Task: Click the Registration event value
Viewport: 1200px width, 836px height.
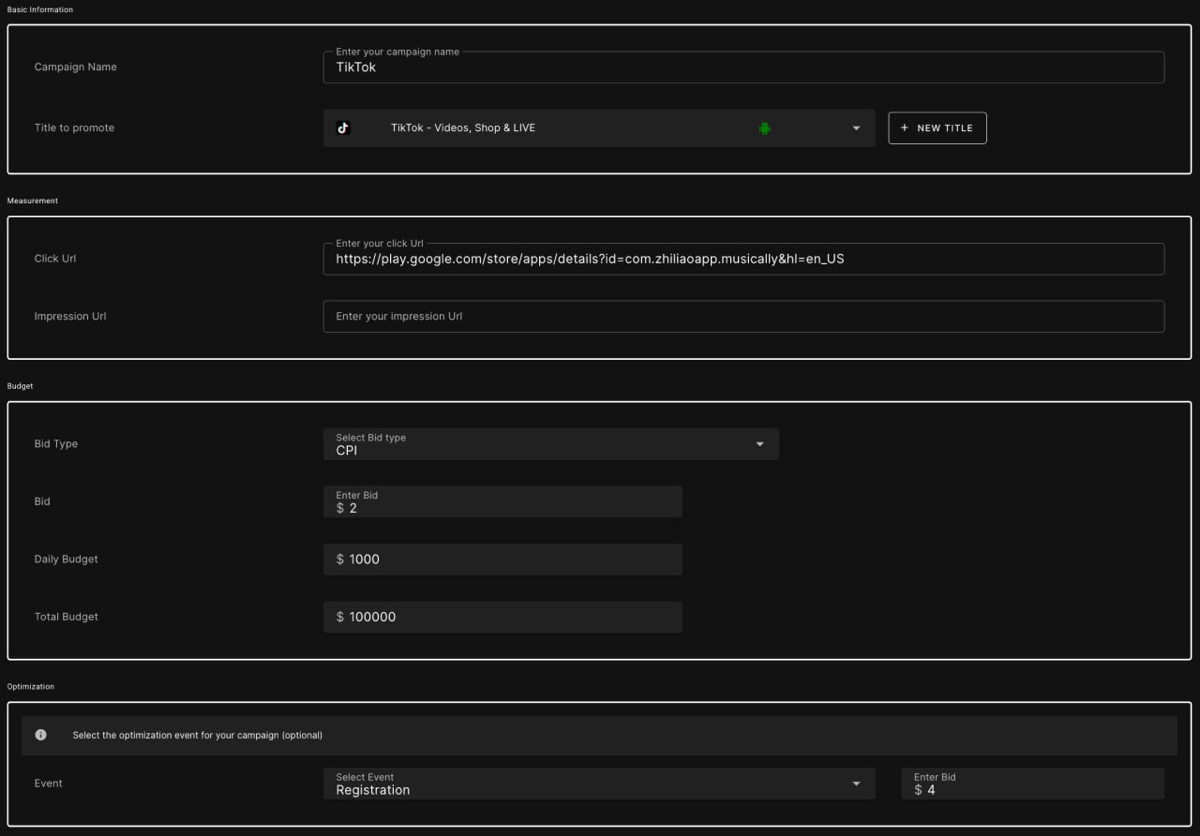Action: [373, 790]
